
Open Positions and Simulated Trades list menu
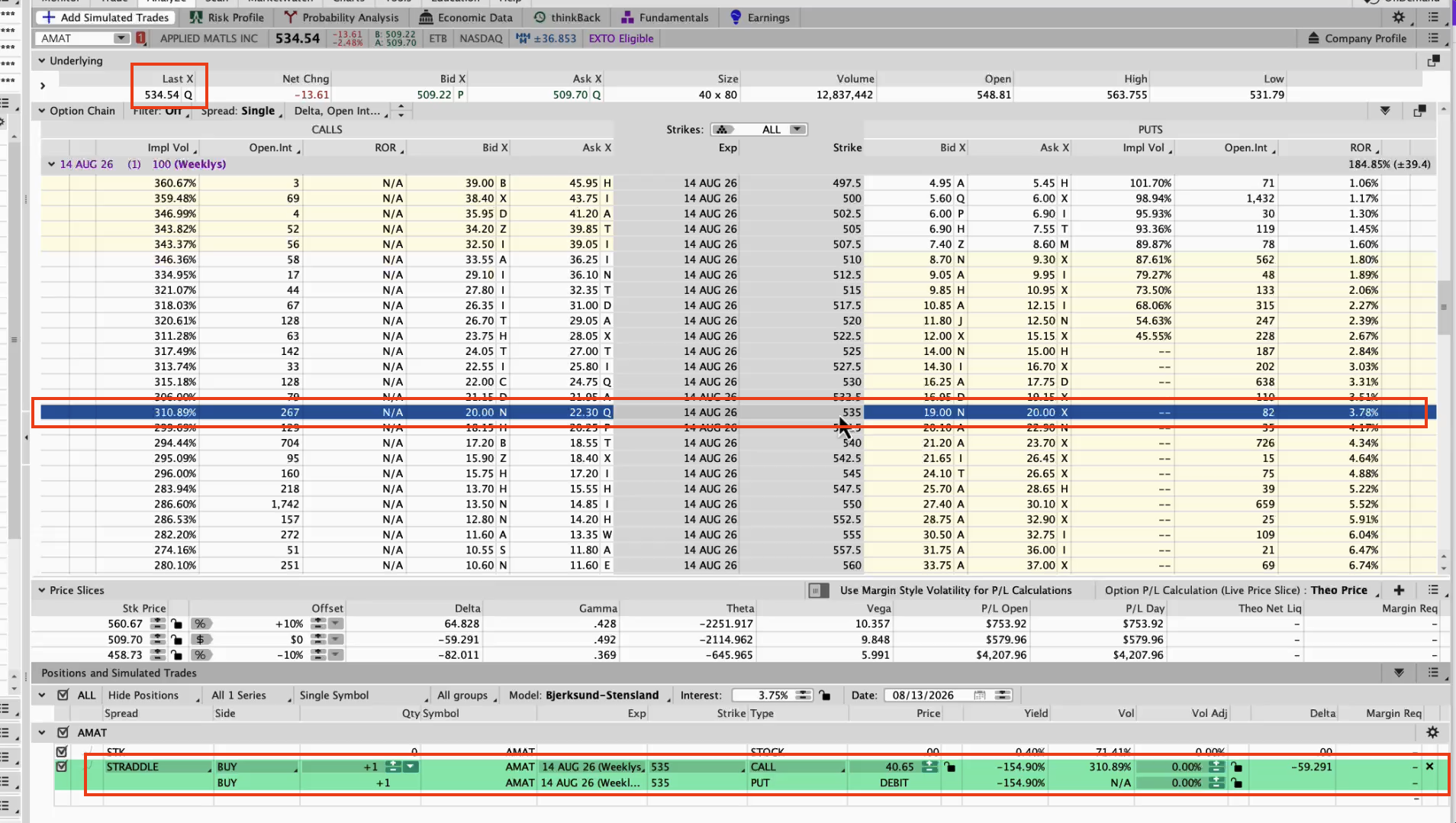tap(1433, 673)
